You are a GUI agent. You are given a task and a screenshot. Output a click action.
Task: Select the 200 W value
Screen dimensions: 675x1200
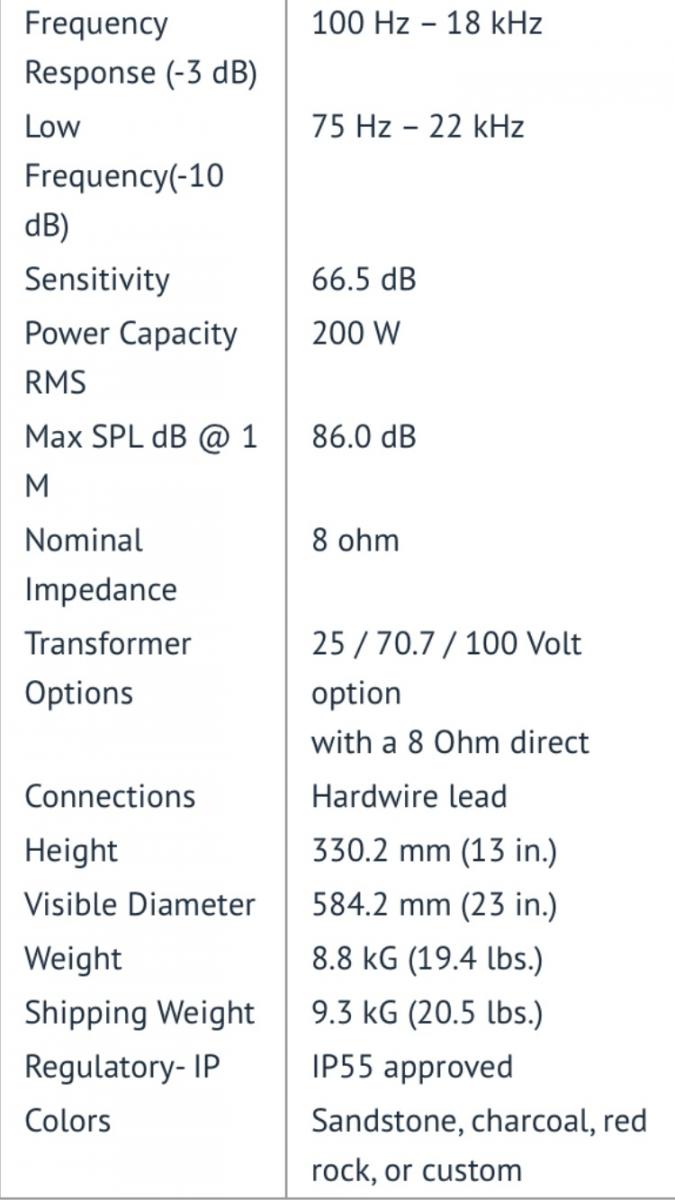tap(355, 333)
